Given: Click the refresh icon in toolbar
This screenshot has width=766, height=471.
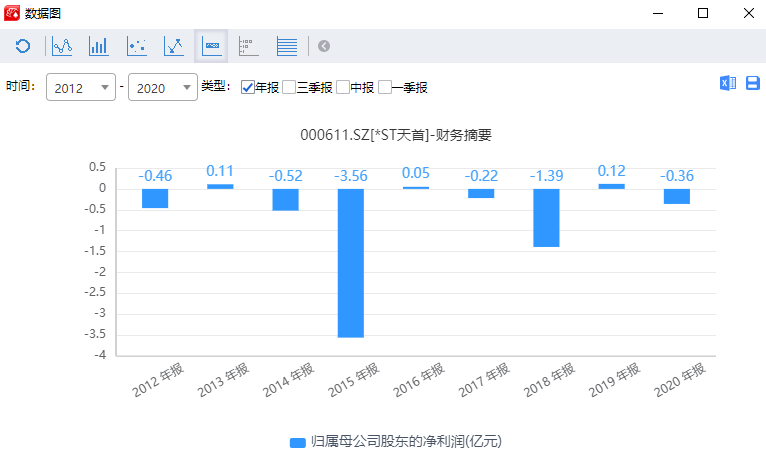Looking at the screenshot, I should [23, 46].
